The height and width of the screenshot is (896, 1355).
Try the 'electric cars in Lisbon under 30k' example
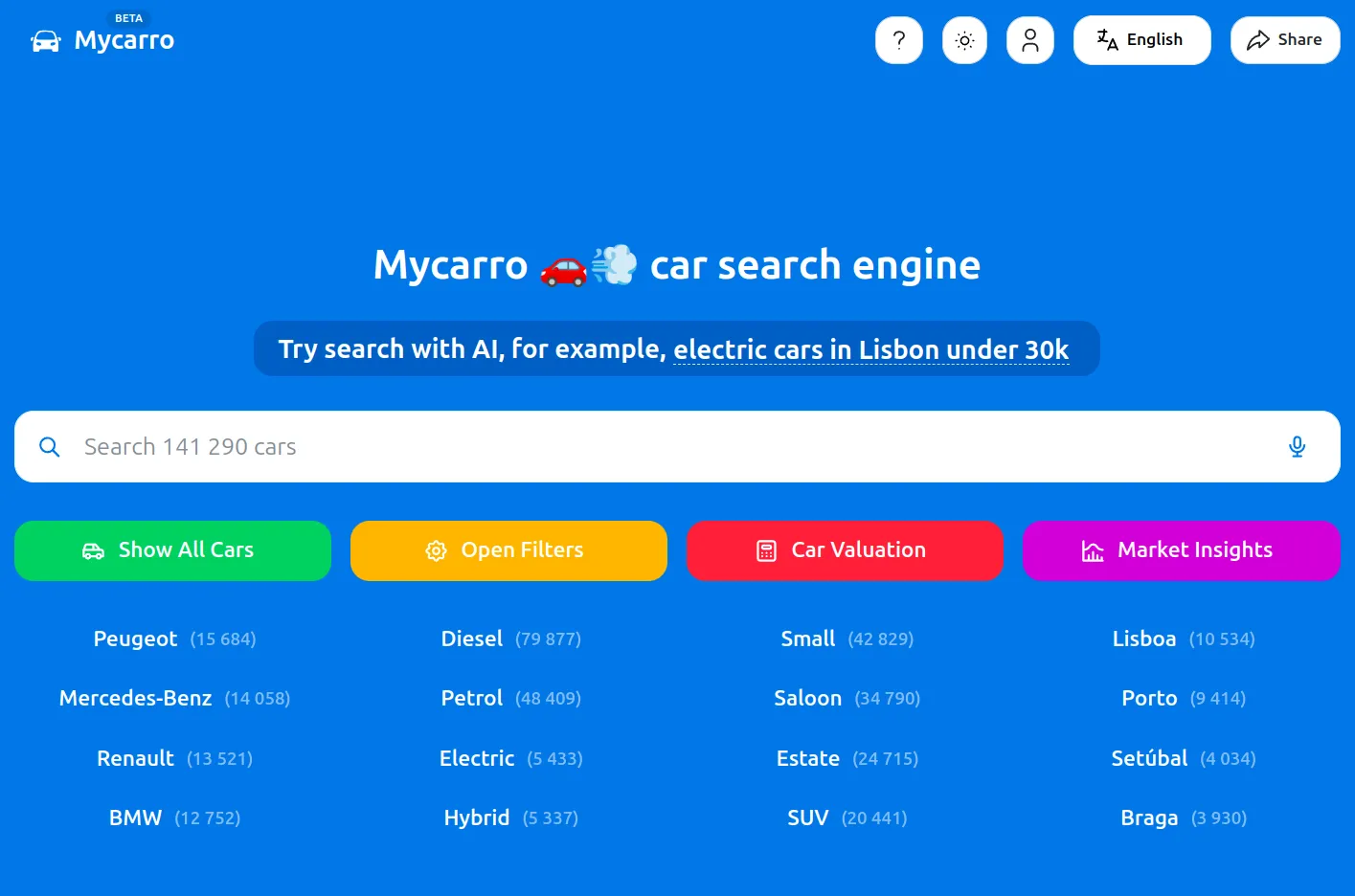[x=870, y=349]
